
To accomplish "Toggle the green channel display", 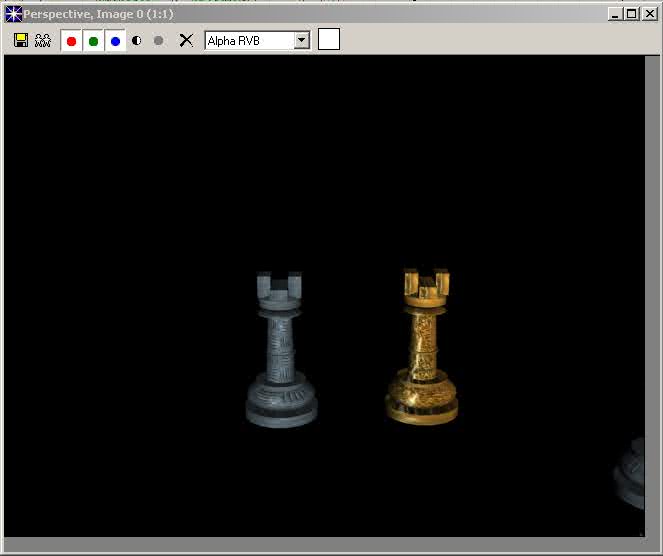I will coord(93,41).
